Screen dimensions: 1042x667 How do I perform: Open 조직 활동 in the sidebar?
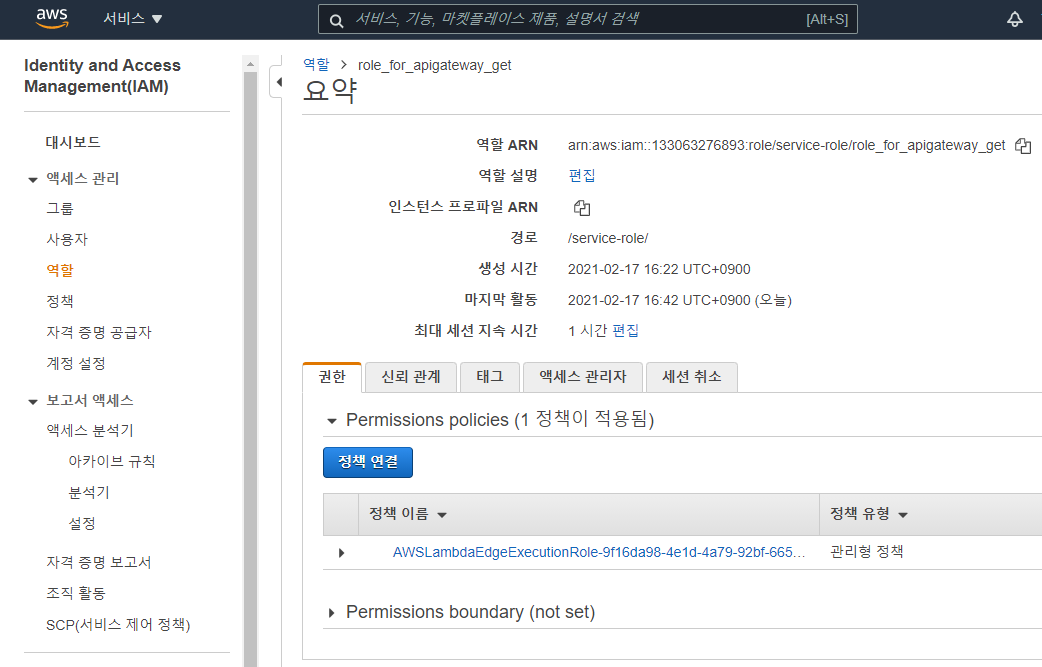pos(76,593)
